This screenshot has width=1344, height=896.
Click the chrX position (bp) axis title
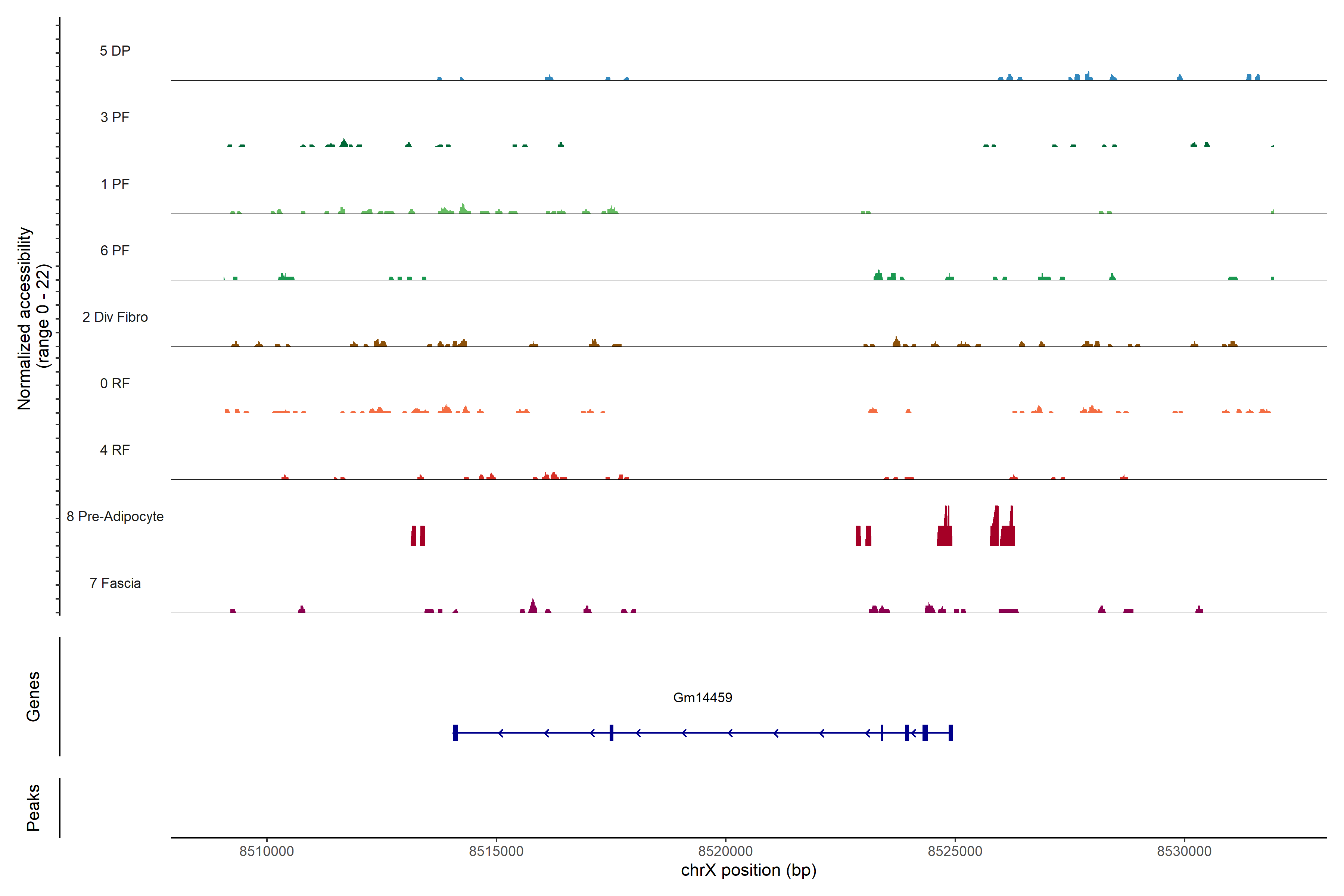(748, 870)
